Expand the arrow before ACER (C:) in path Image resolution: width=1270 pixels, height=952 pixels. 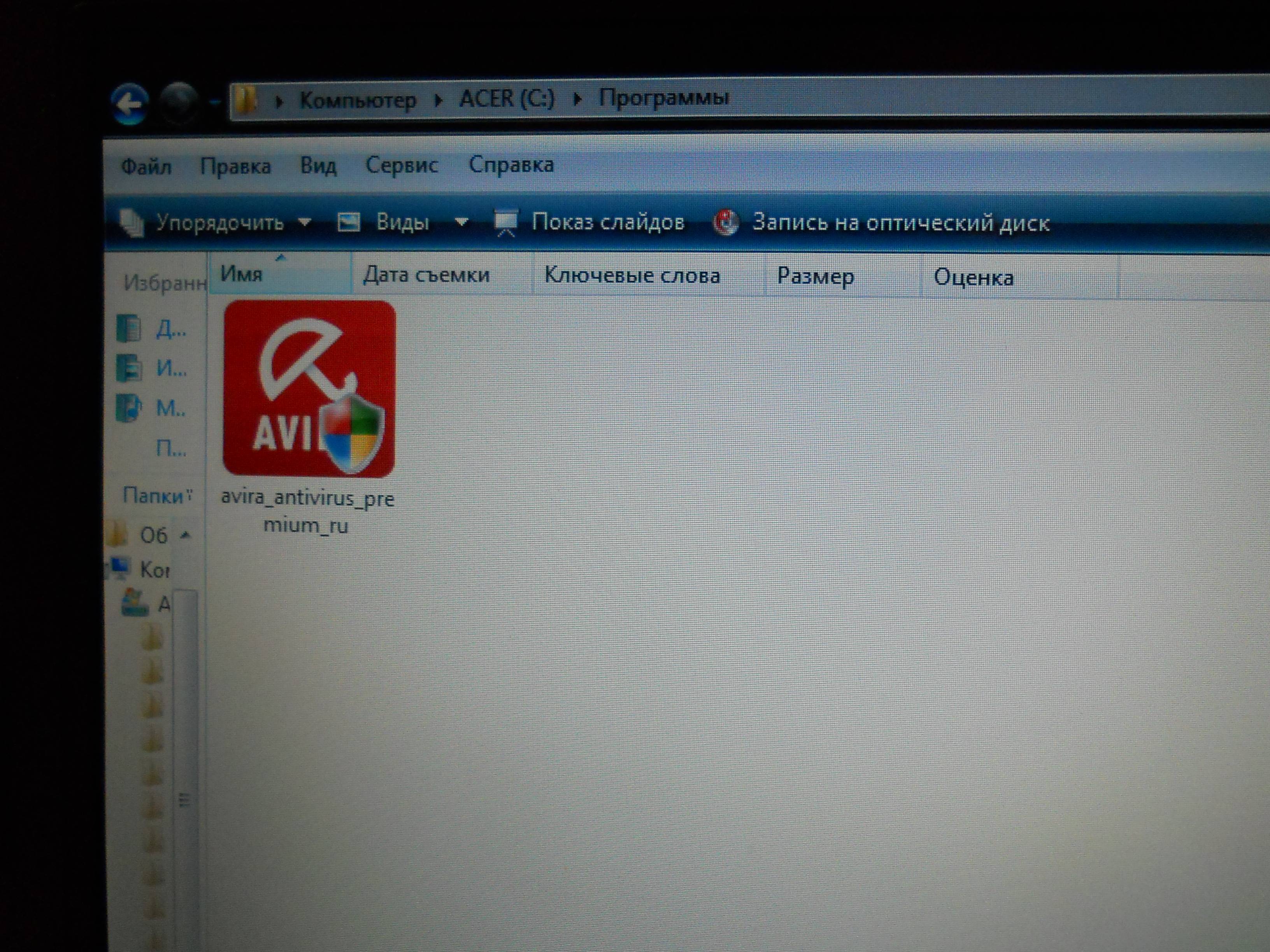[439, 100]
